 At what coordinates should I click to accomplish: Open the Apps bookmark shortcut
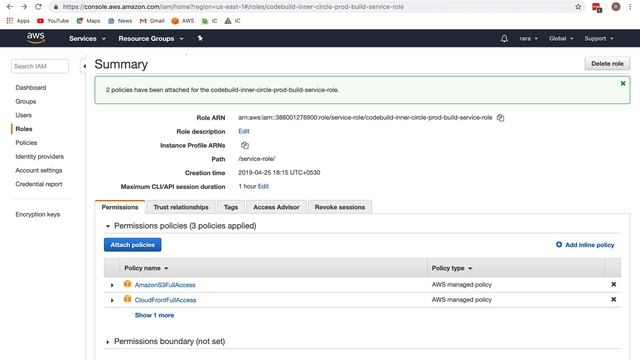18,21
